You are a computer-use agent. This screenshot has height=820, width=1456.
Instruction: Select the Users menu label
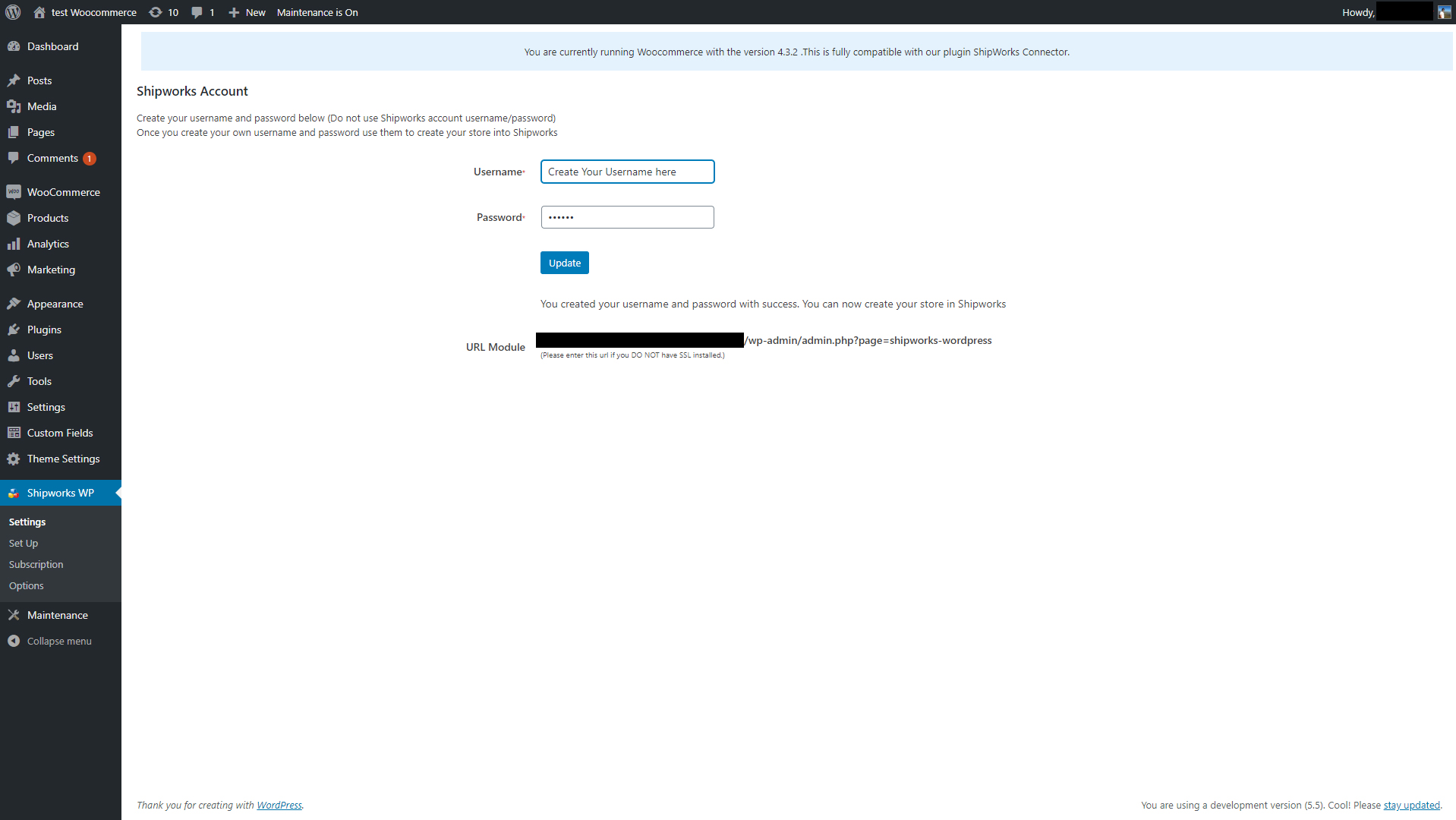[x=40, y=355]
